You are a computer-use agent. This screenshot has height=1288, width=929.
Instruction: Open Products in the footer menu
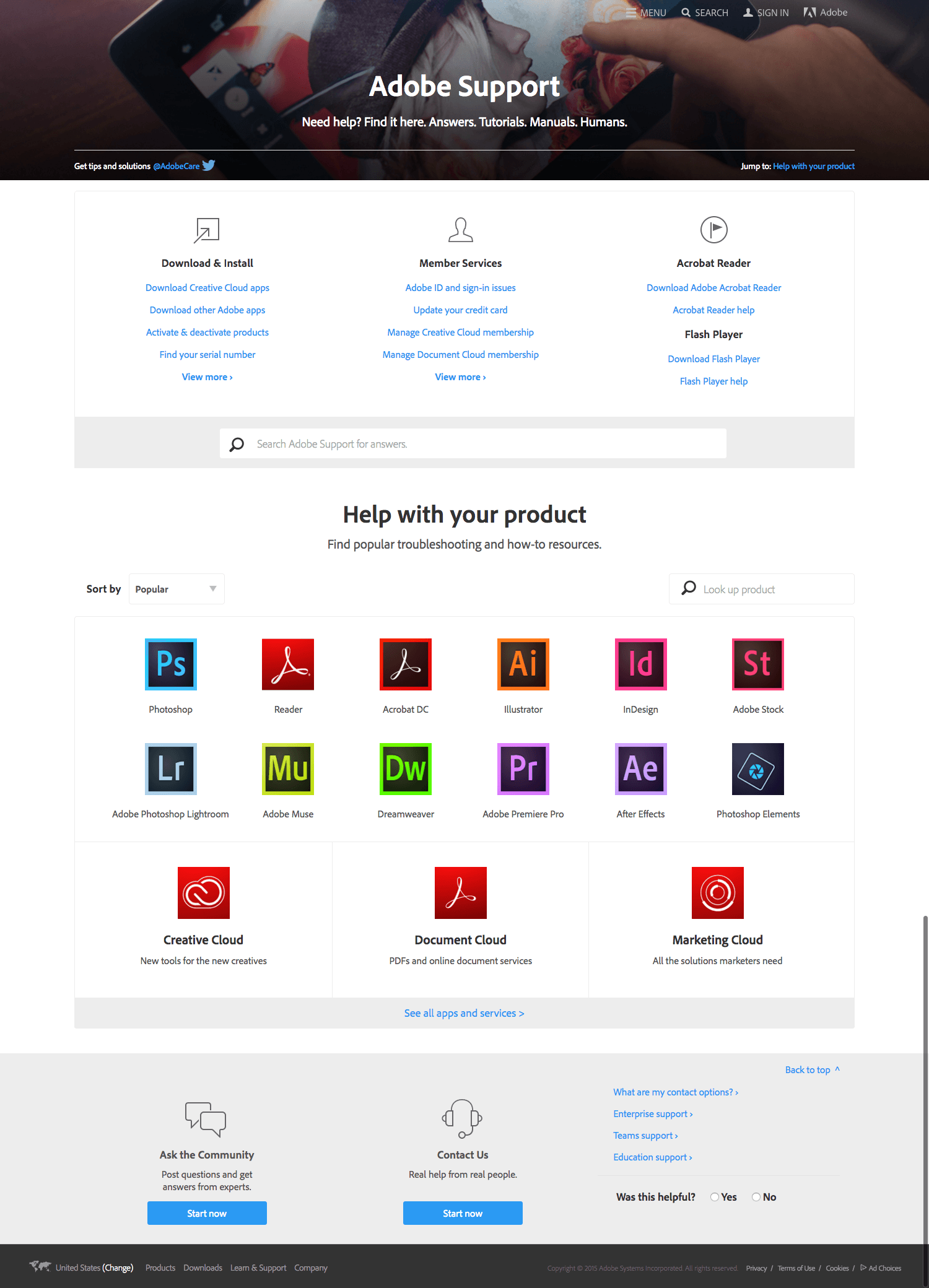pyautogui.click(x=160, y=1268)
